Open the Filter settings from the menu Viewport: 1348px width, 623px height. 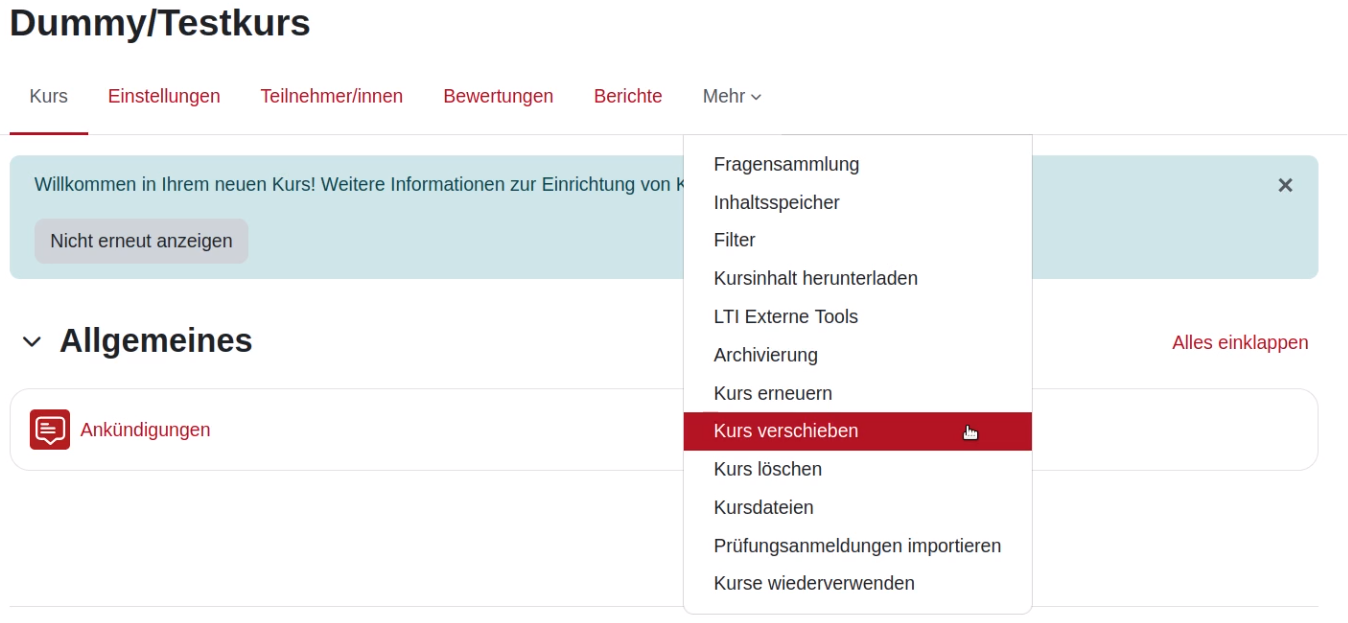(x=735, y=240)
